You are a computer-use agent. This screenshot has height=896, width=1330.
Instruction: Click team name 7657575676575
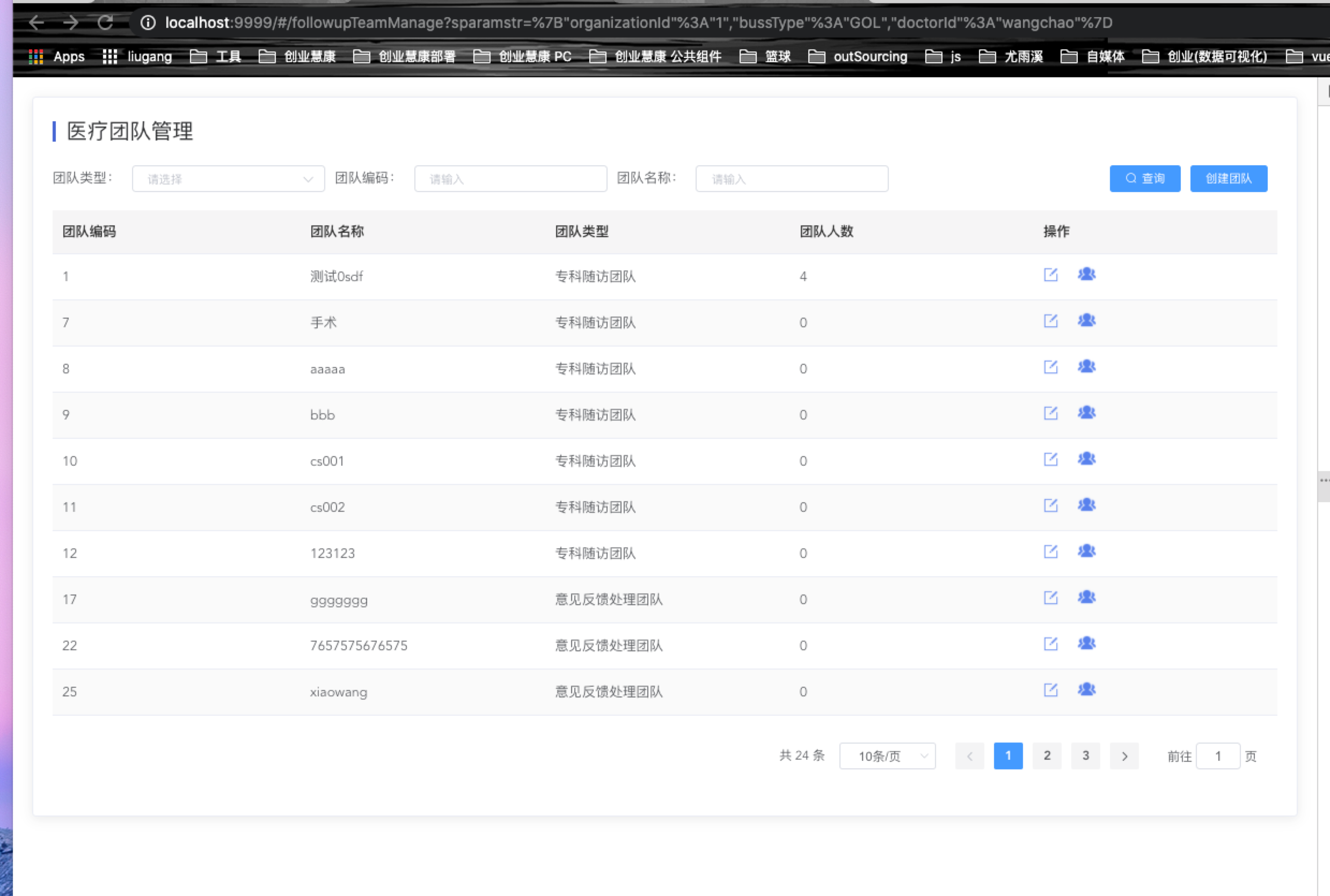(x=359, y=646)
